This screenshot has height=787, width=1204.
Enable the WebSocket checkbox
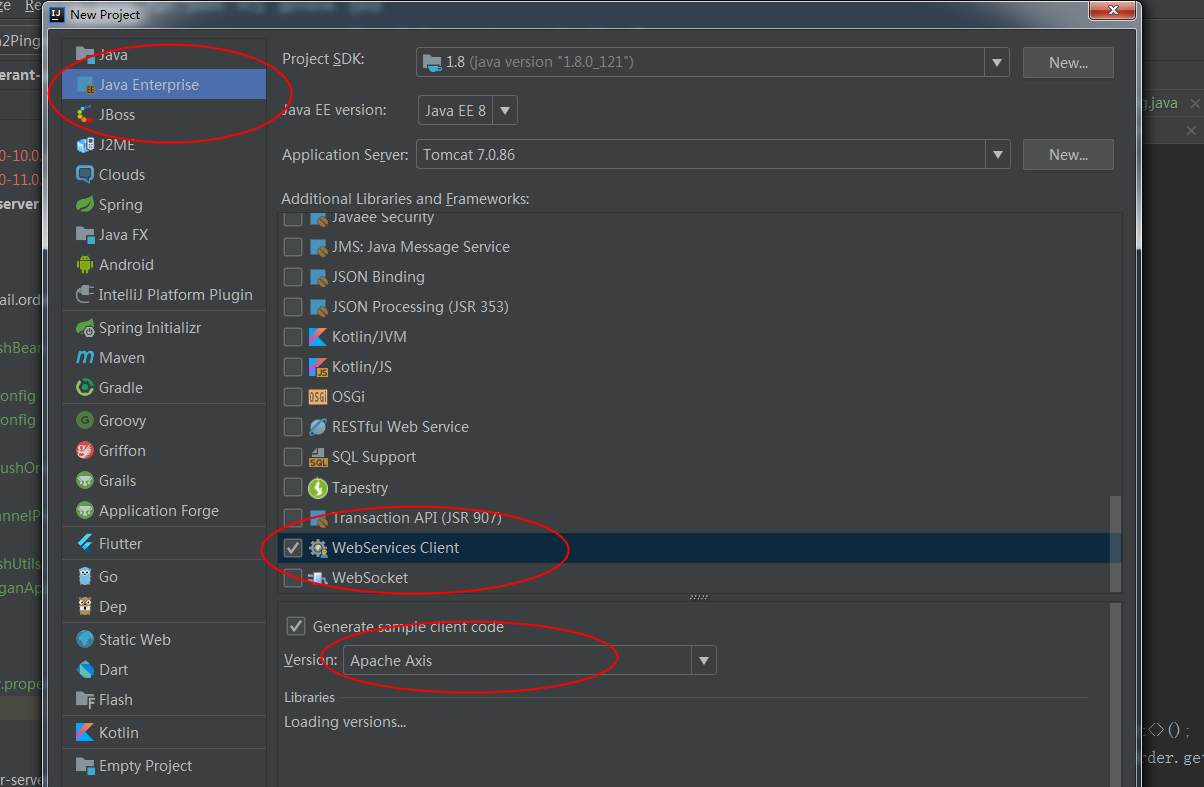[x=293, y=578]
